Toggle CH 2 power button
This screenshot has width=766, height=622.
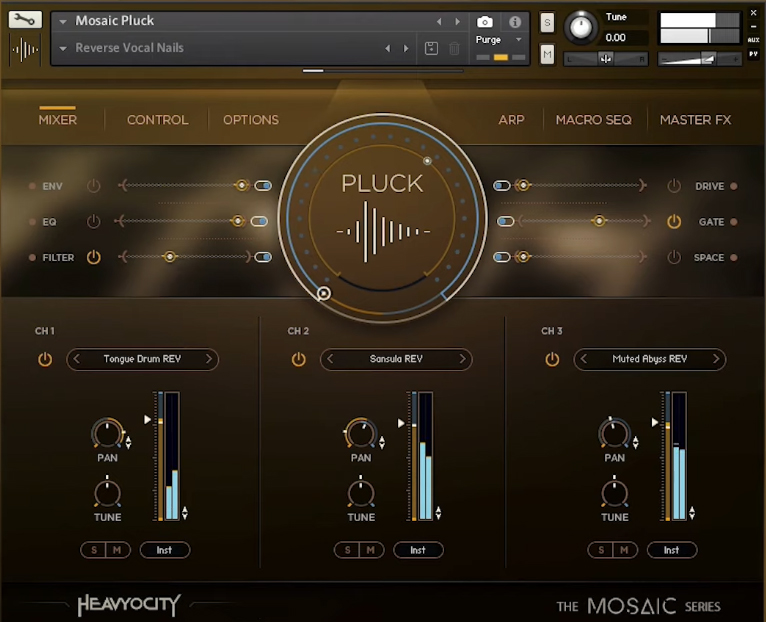click(298, 359)
